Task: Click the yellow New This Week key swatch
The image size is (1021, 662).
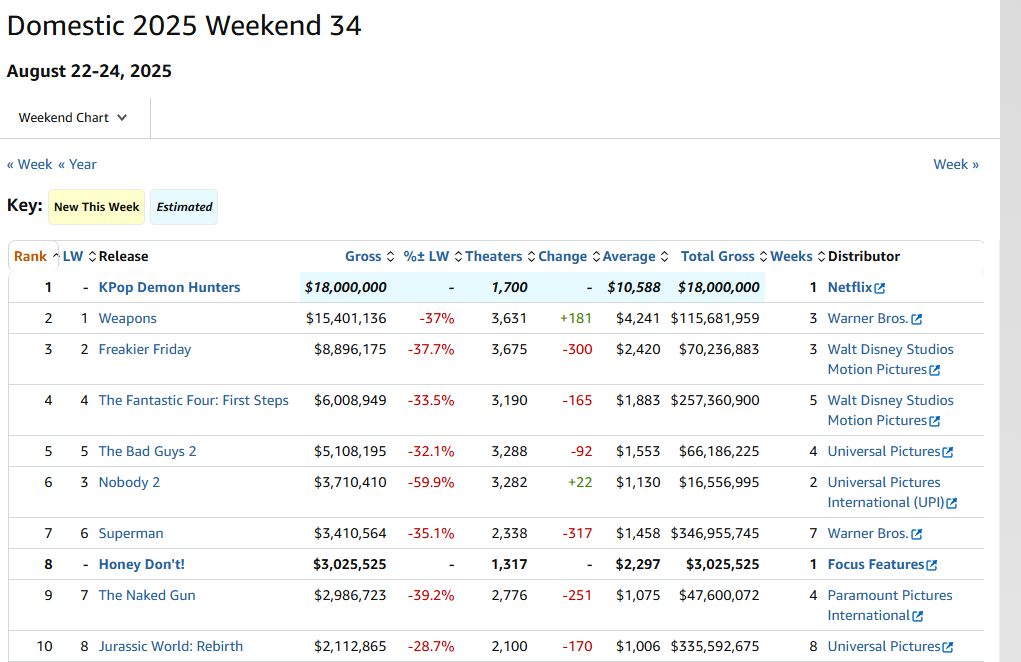Action: pos(97,207)
